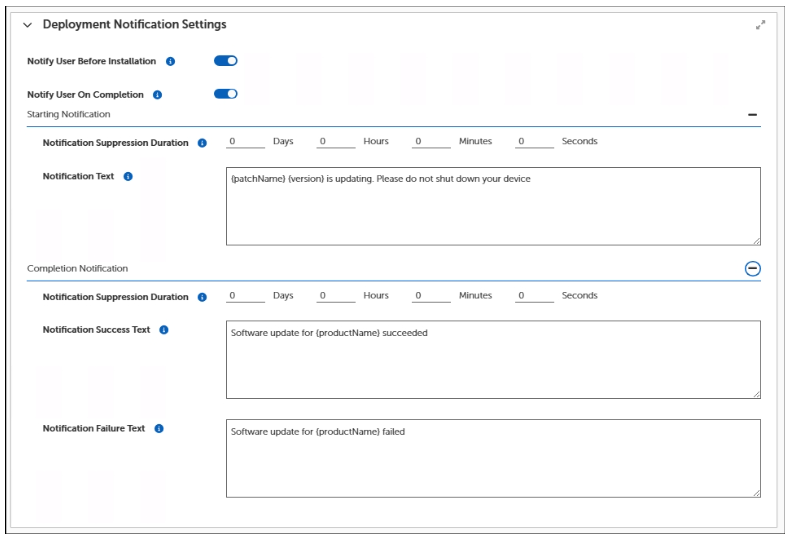Click info icon beside Notify User Before Installation
This screenshot has width=792, height=537.
(x=170, y=61)
